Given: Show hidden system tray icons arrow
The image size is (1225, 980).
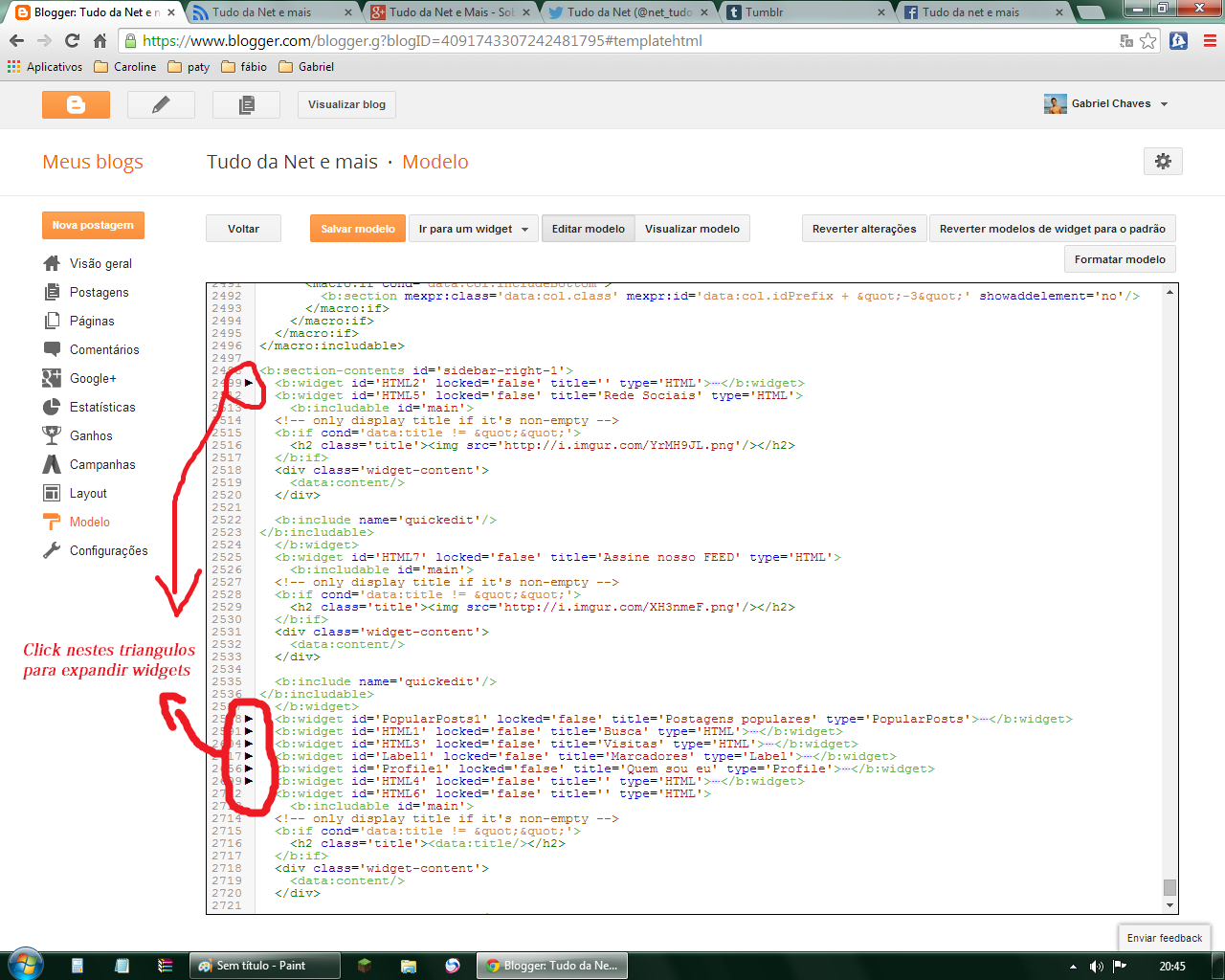Looking at the screenshot, I should coord(1073,967).
